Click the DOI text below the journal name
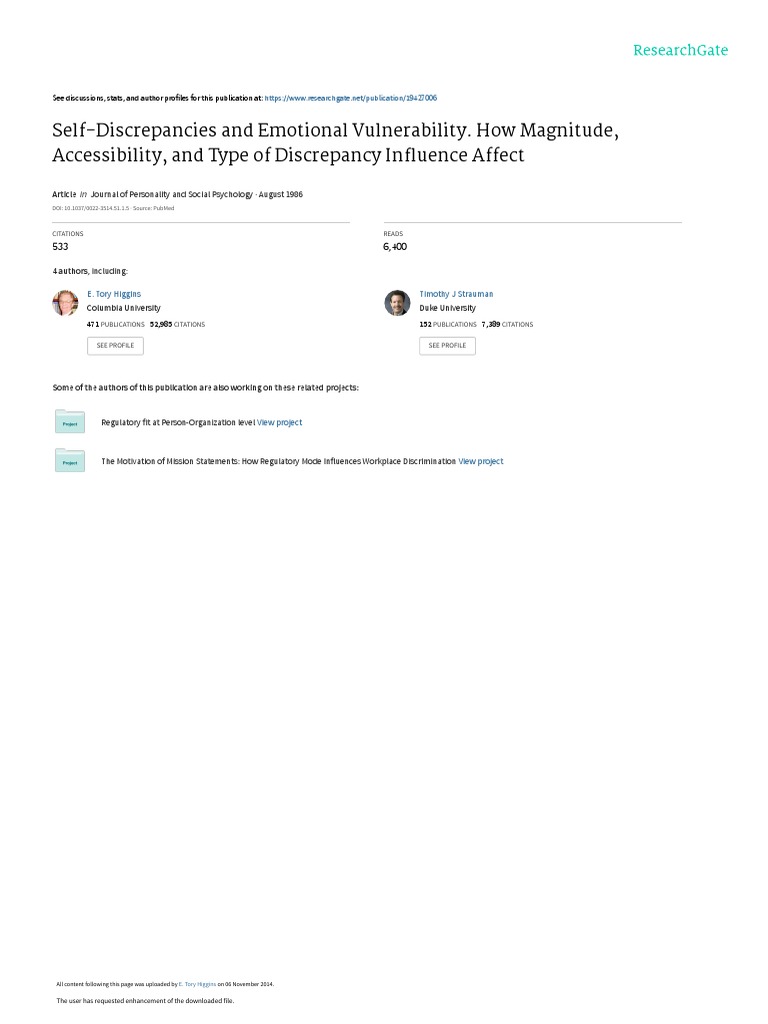Viewport: 768px width, 1024px height. pos(91,208)
